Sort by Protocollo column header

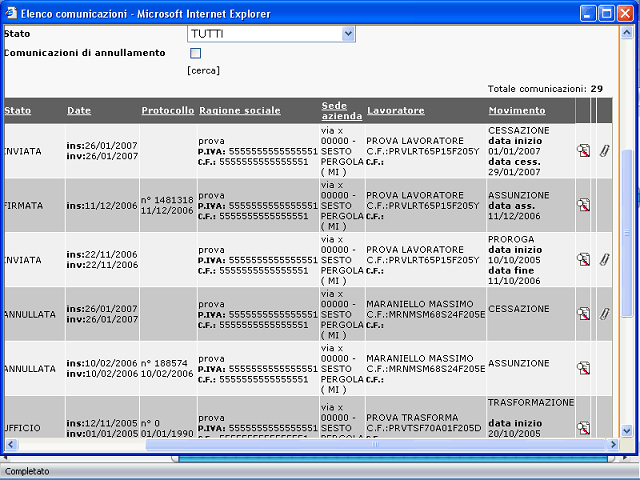coord(168,111)
